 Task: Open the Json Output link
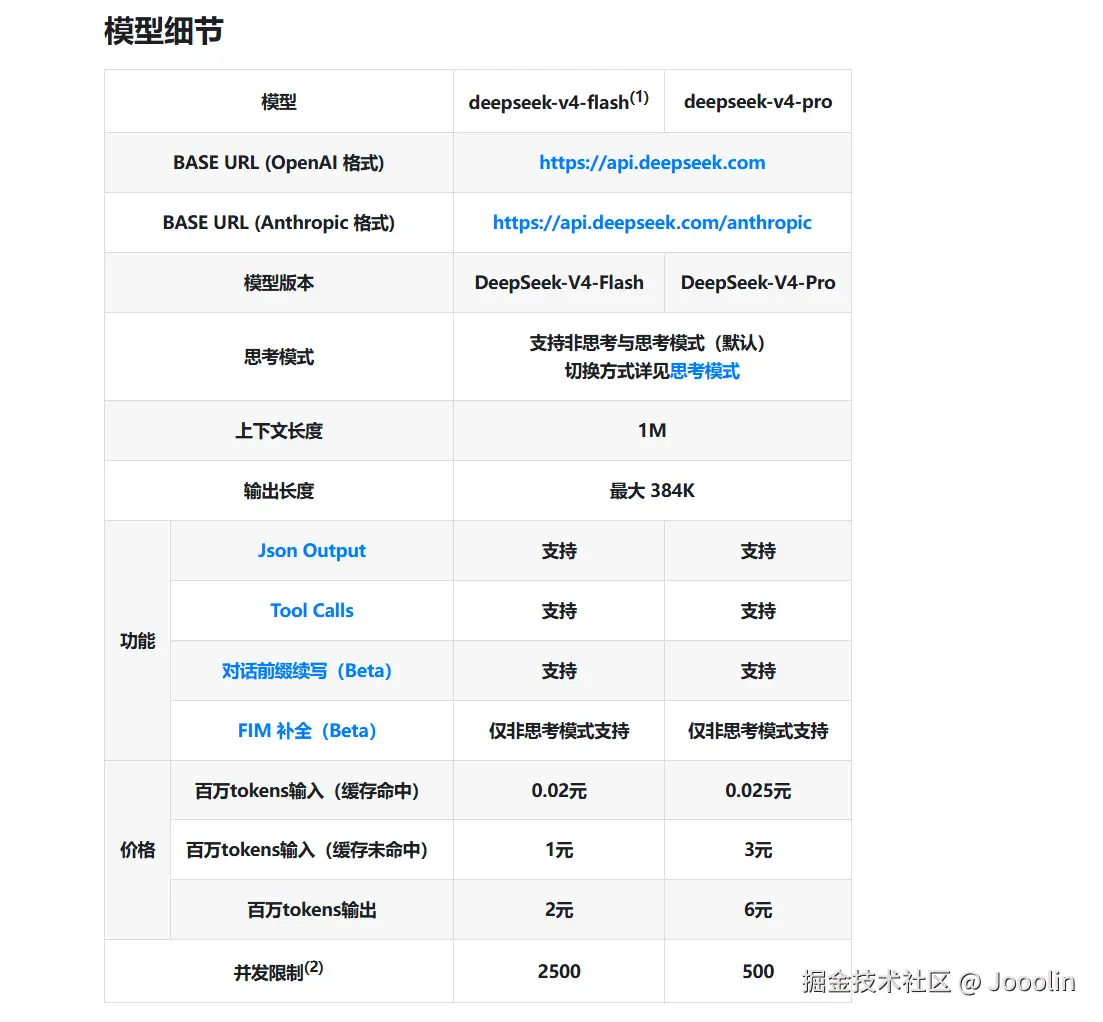pyautogui.click(x=312, y=551)
